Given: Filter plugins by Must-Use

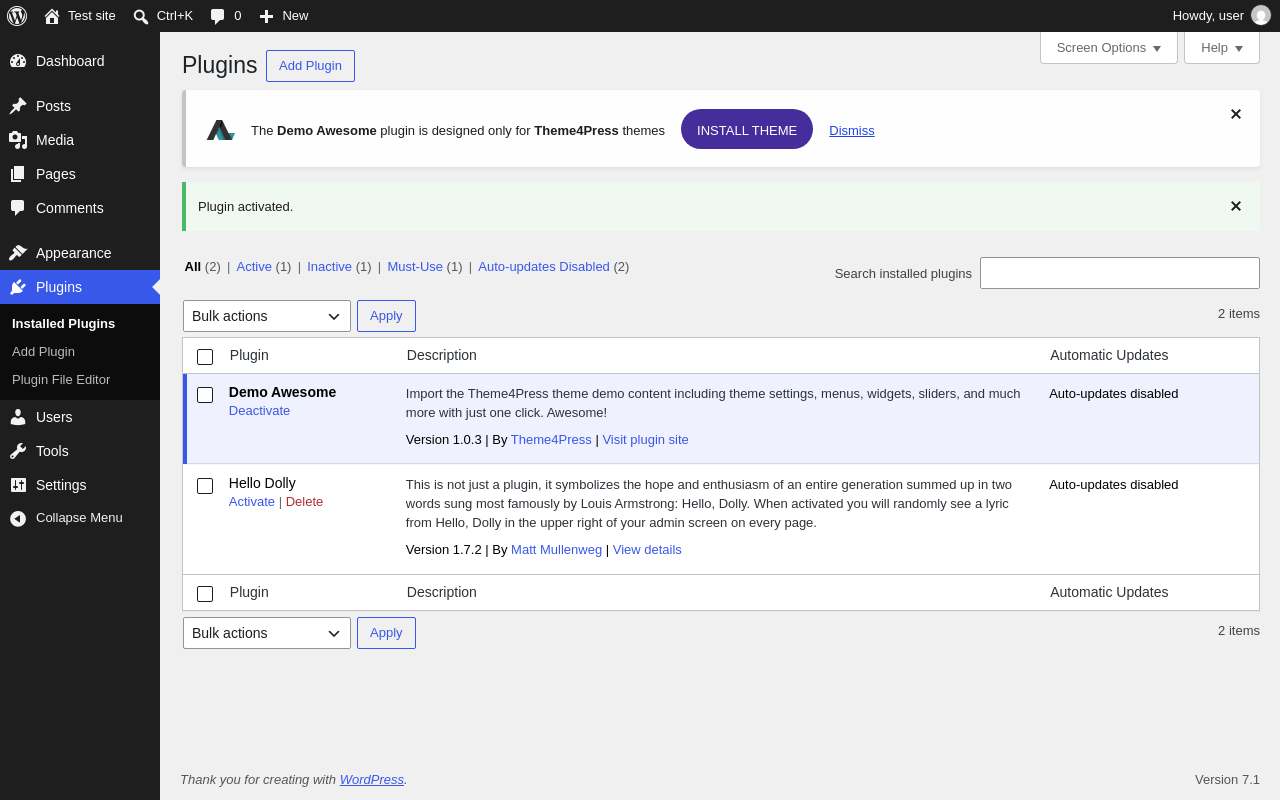Looking at the screenshot, I should tap(415, 267).
